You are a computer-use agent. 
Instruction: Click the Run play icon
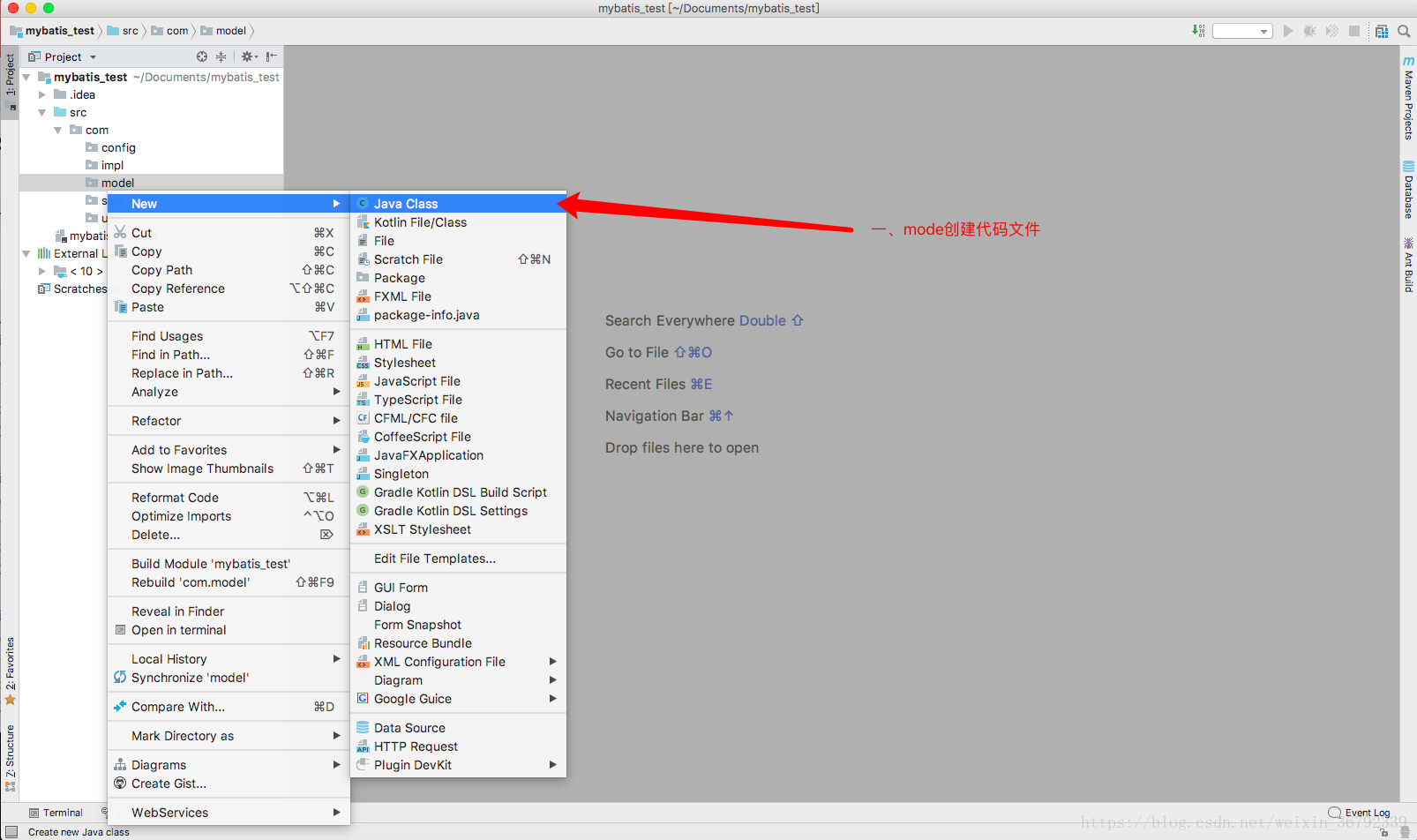1288,31
